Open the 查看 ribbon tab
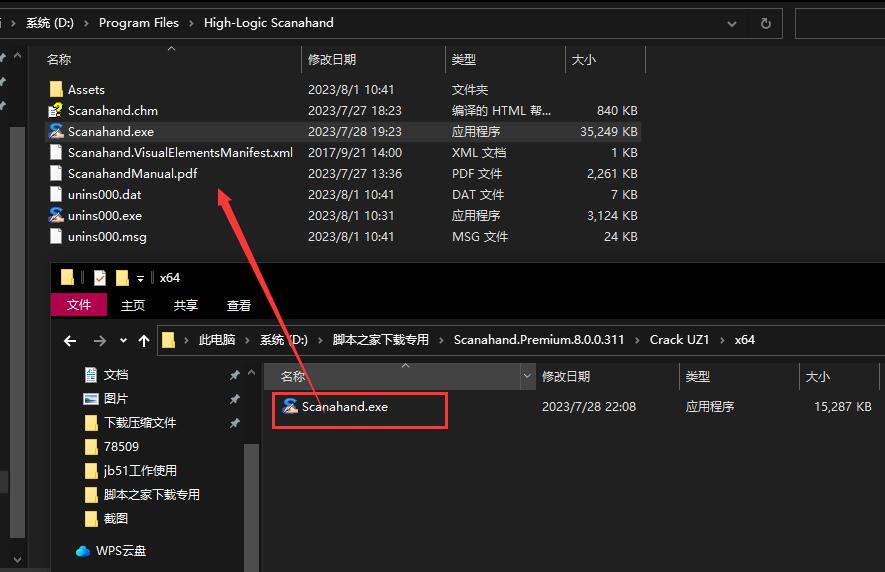The width and height of the screenshot is (885, 572). (x=239, y=305)
